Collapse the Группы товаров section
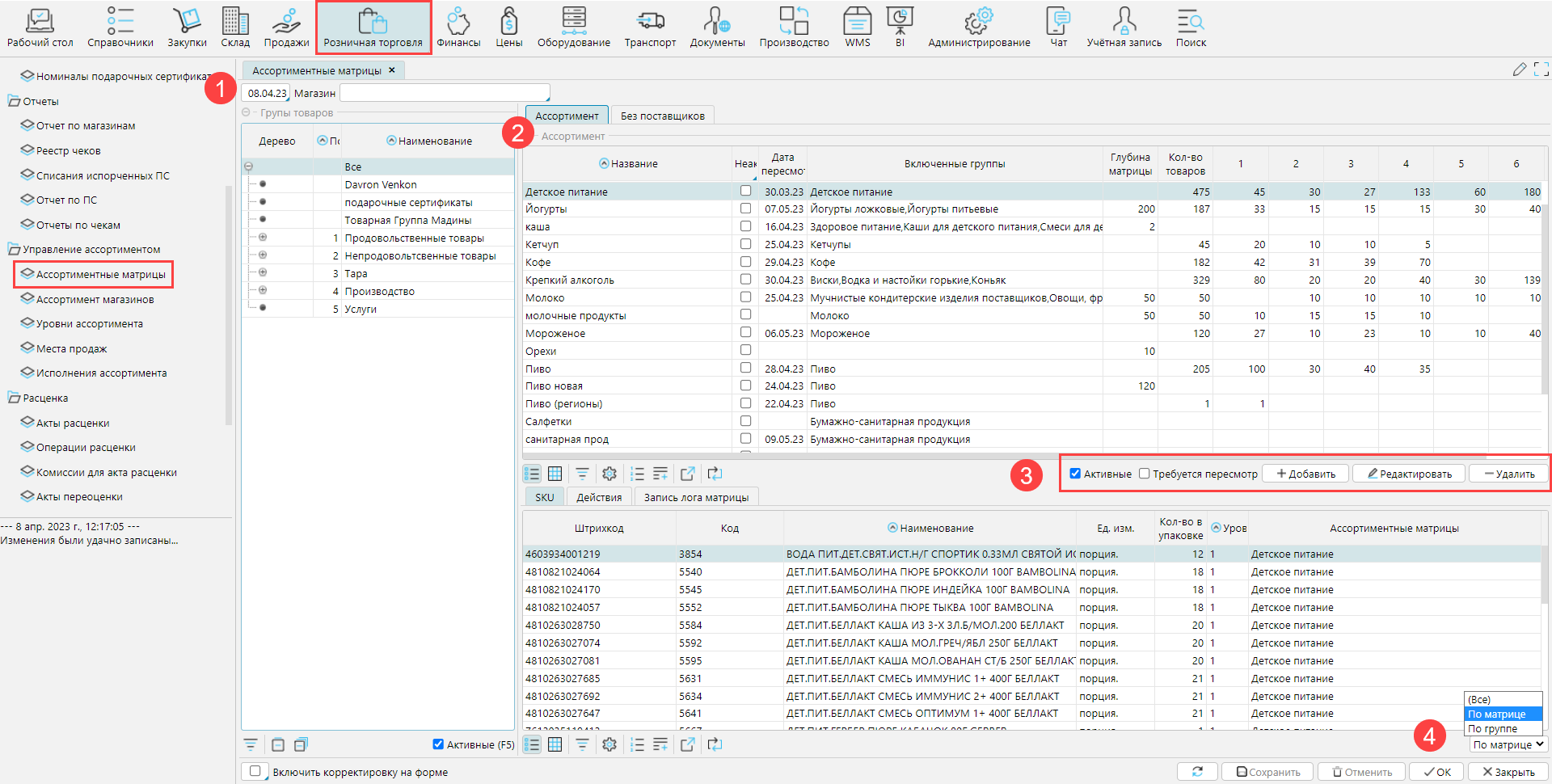The height and width of the screenshot is (784, 1552). tap(247, 112)
